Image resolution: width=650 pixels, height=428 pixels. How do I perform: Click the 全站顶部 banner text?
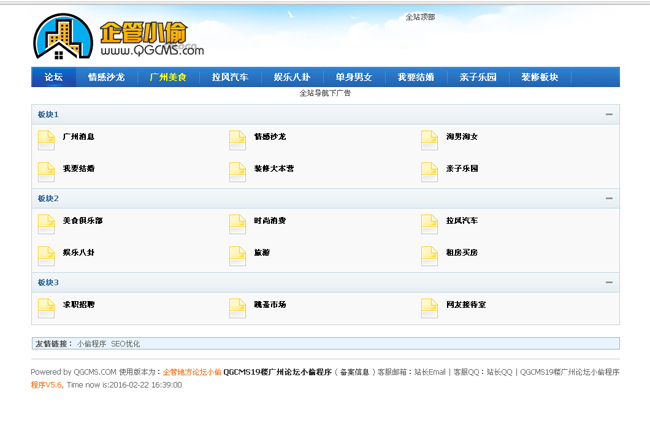click(x=420, y=17)
